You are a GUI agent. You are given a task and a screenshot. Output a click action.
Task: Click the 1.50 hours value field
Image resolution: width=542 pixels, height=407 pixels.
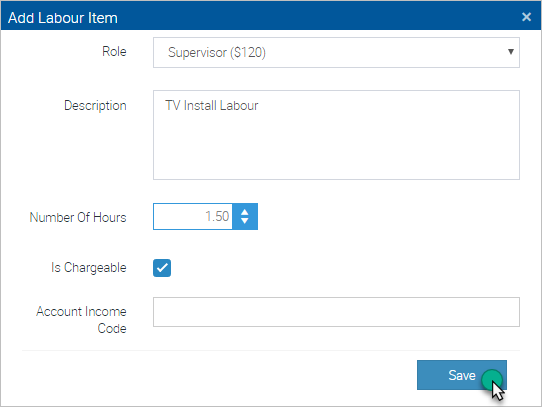[193, 216]
